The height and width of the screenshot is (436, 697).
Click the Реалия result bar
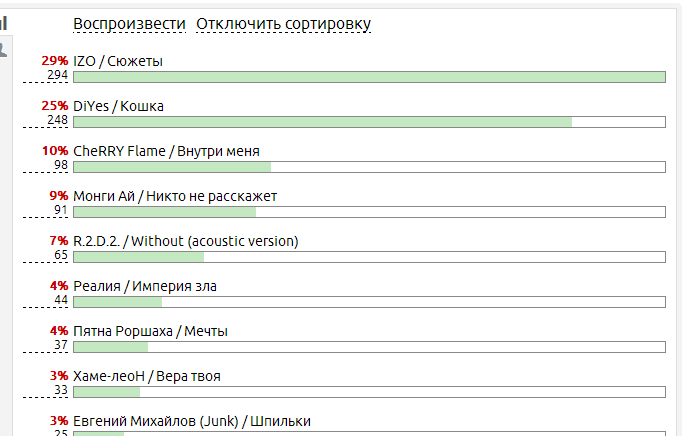click(369, 302)
